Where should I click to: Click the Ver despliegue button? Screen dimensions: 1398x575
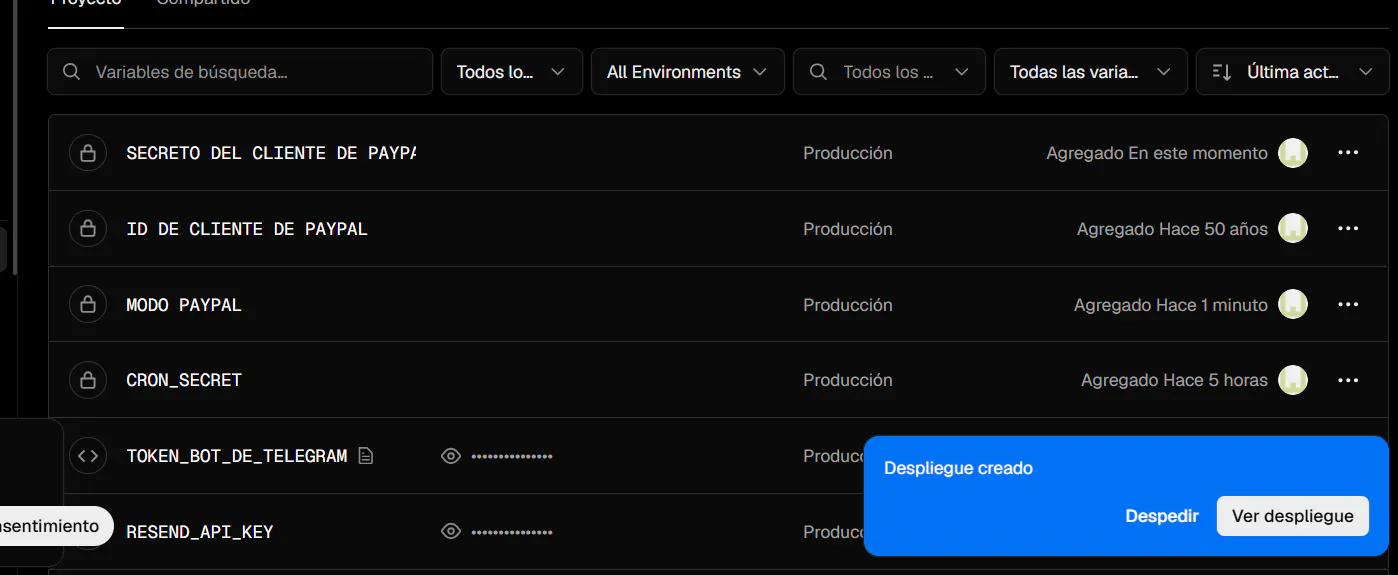click(x=1292, y=516)
